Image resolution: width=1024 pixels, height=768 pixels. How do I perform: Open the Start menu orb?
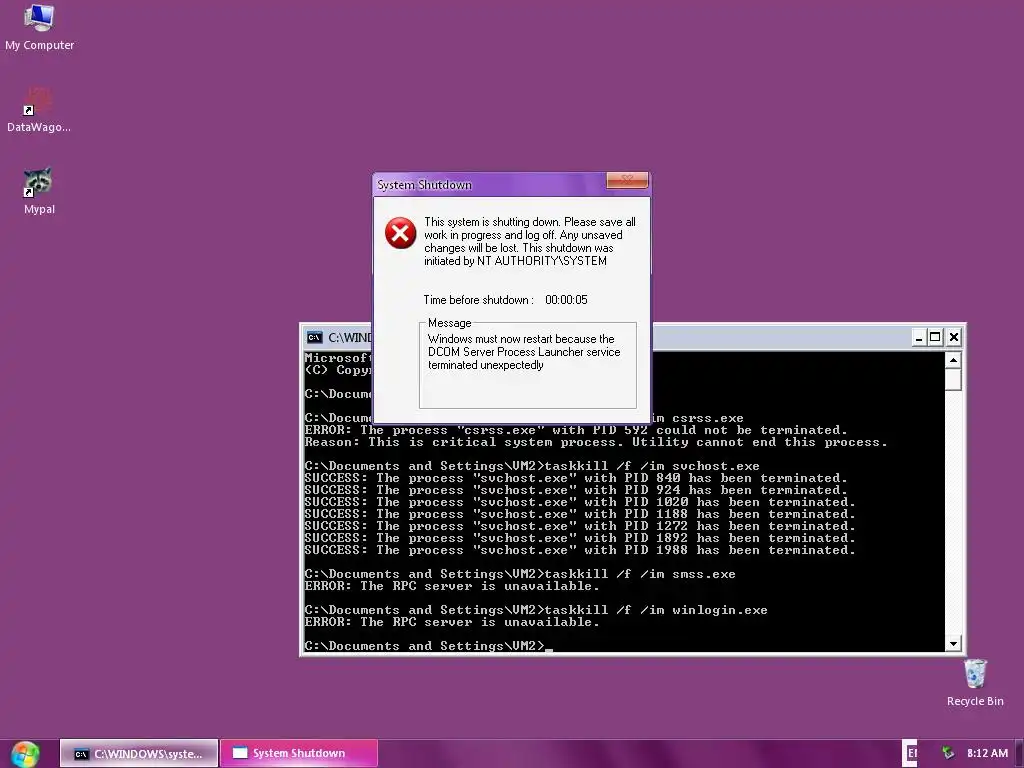coord(25,754)
